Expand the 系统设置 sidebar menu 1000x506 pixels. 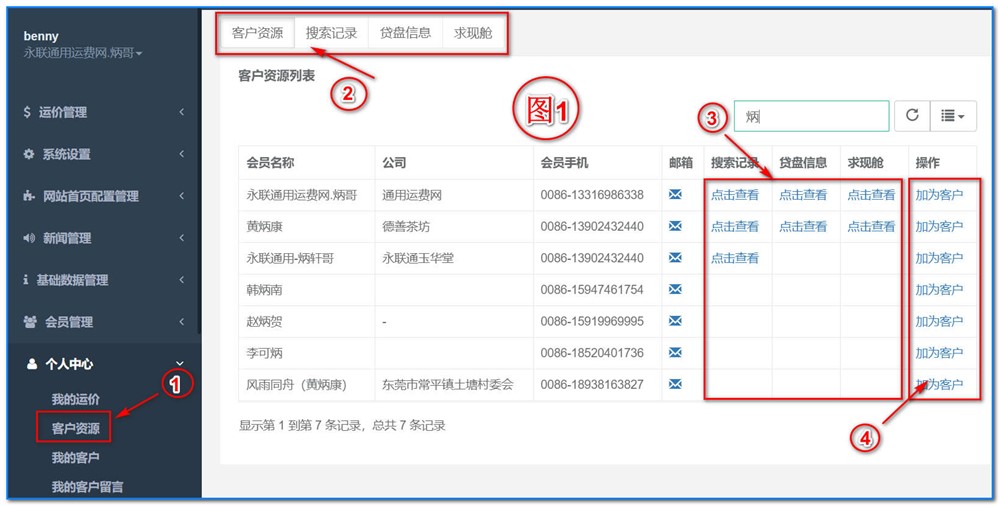pyautogui.click(x=104, y=154)
